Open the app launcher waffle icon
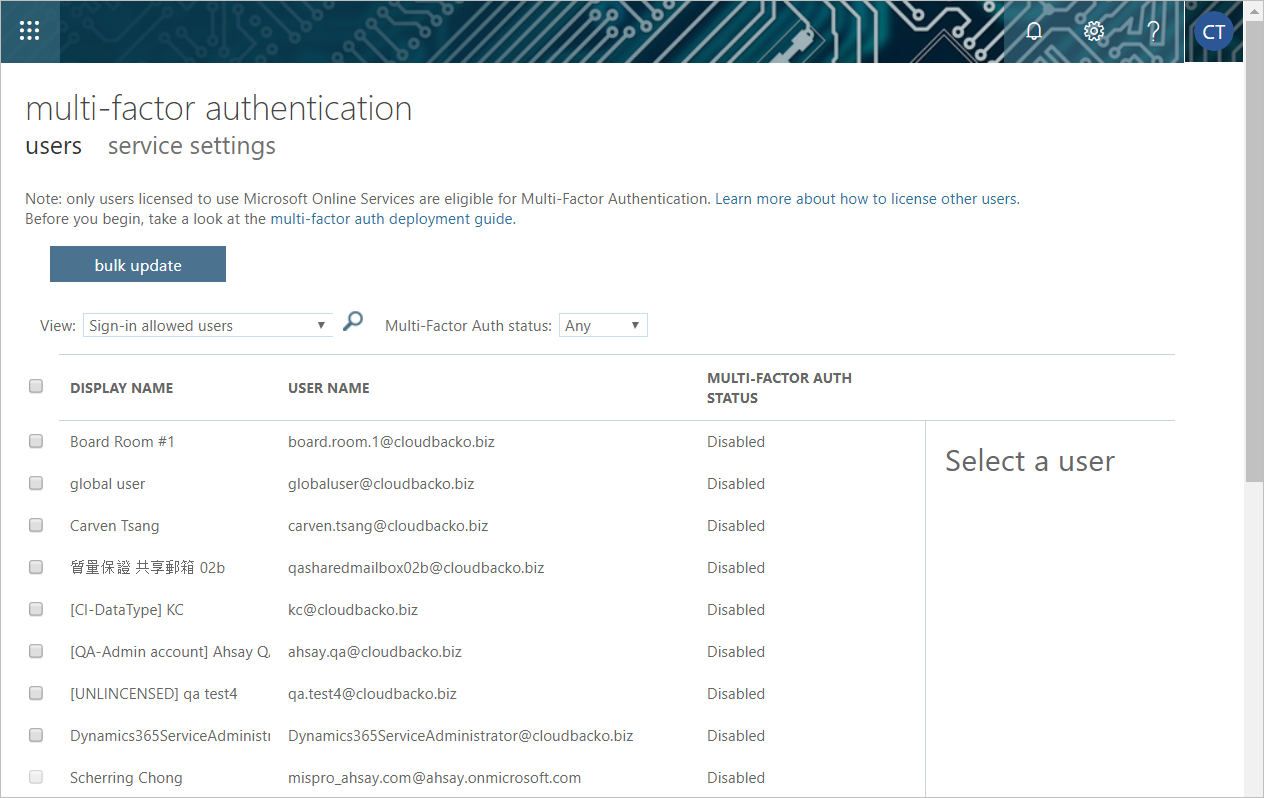Image resolution: width=1264 pixels, height=798 pixels. click(x=30, y=31)
